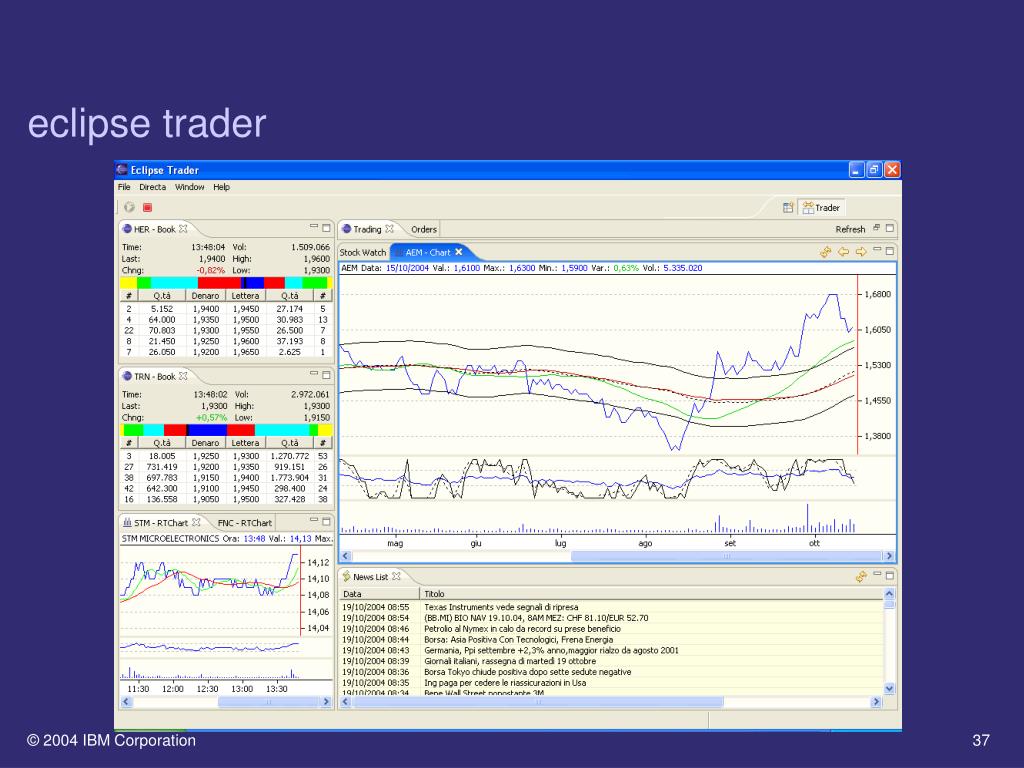
Task: Switch to the Stock Watch tab
Action: 363,252
